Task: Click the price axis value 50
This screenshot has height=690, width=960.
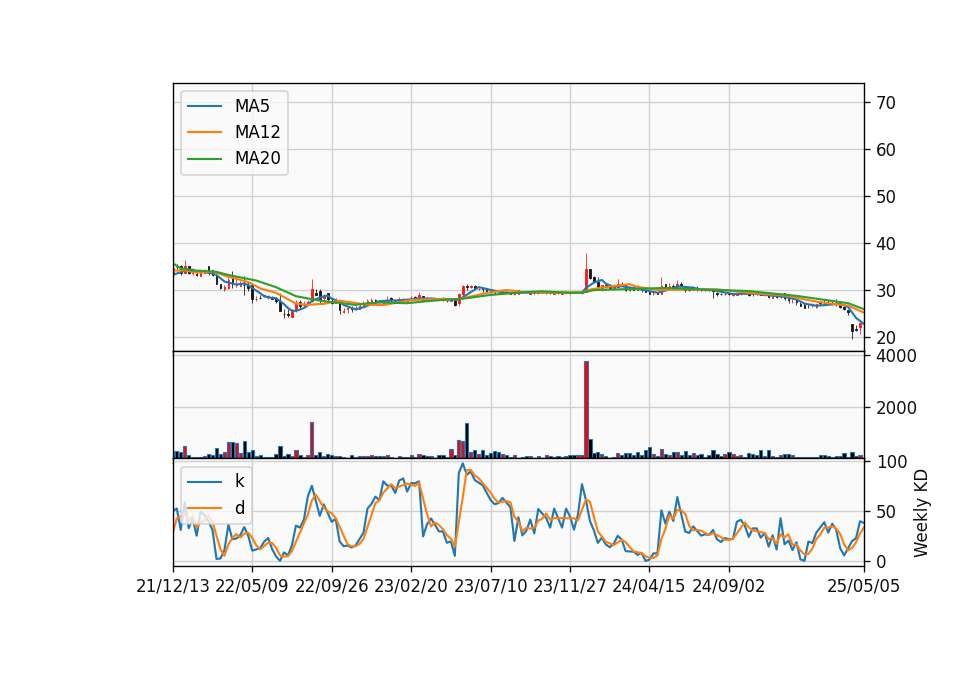Action: click(886, 197)
